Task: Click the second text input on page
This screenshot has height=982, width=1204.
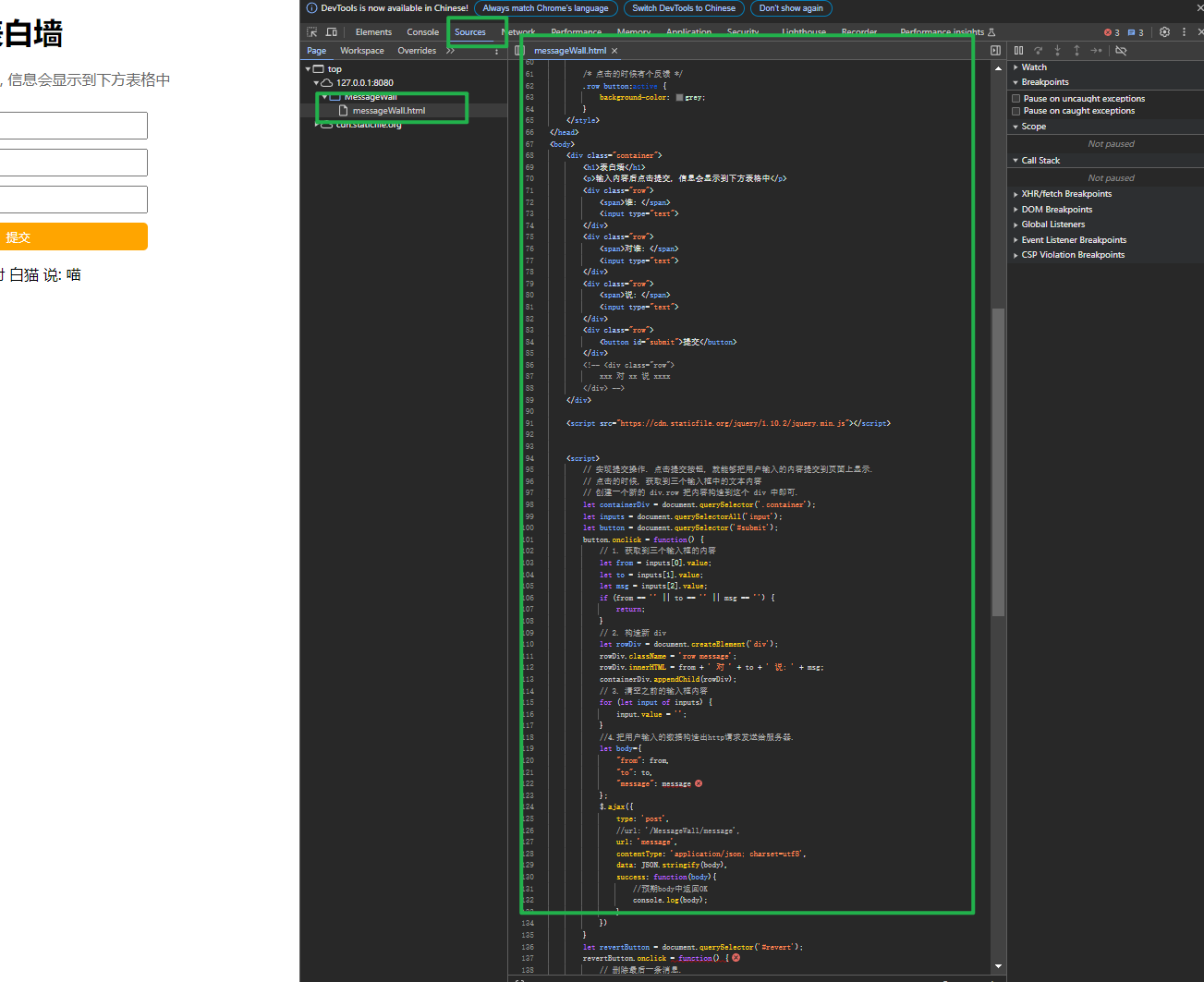Action: click(x=73, y=163)
